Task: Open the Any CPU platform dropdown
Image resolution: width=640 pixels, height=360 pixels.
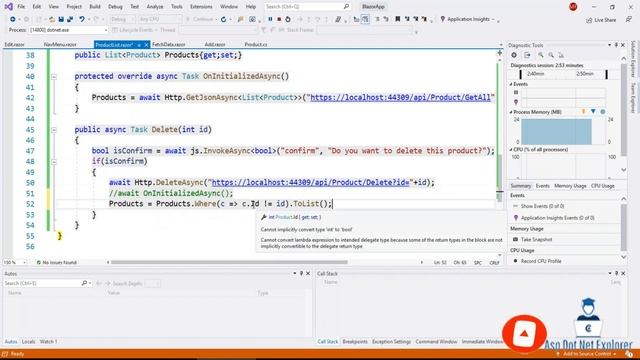Action: [x=159, y=19]
